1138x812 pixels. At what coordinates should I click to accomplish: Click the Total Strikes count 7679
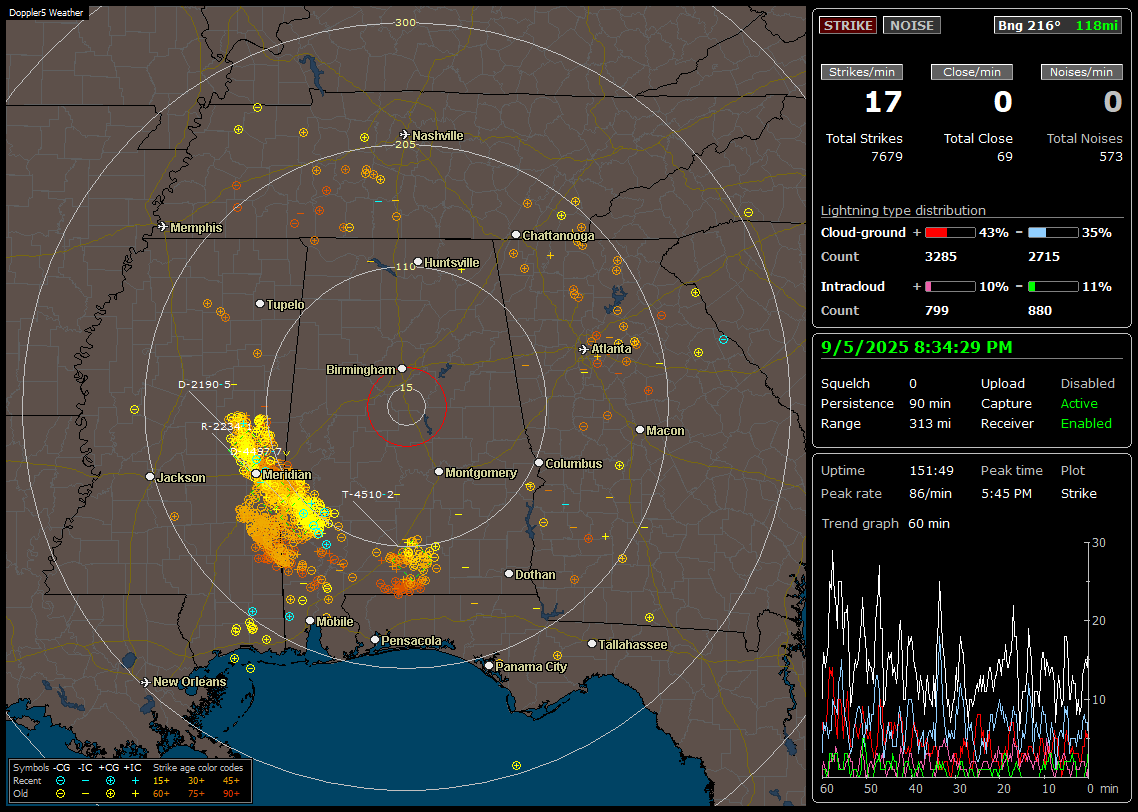click(886, 157)
